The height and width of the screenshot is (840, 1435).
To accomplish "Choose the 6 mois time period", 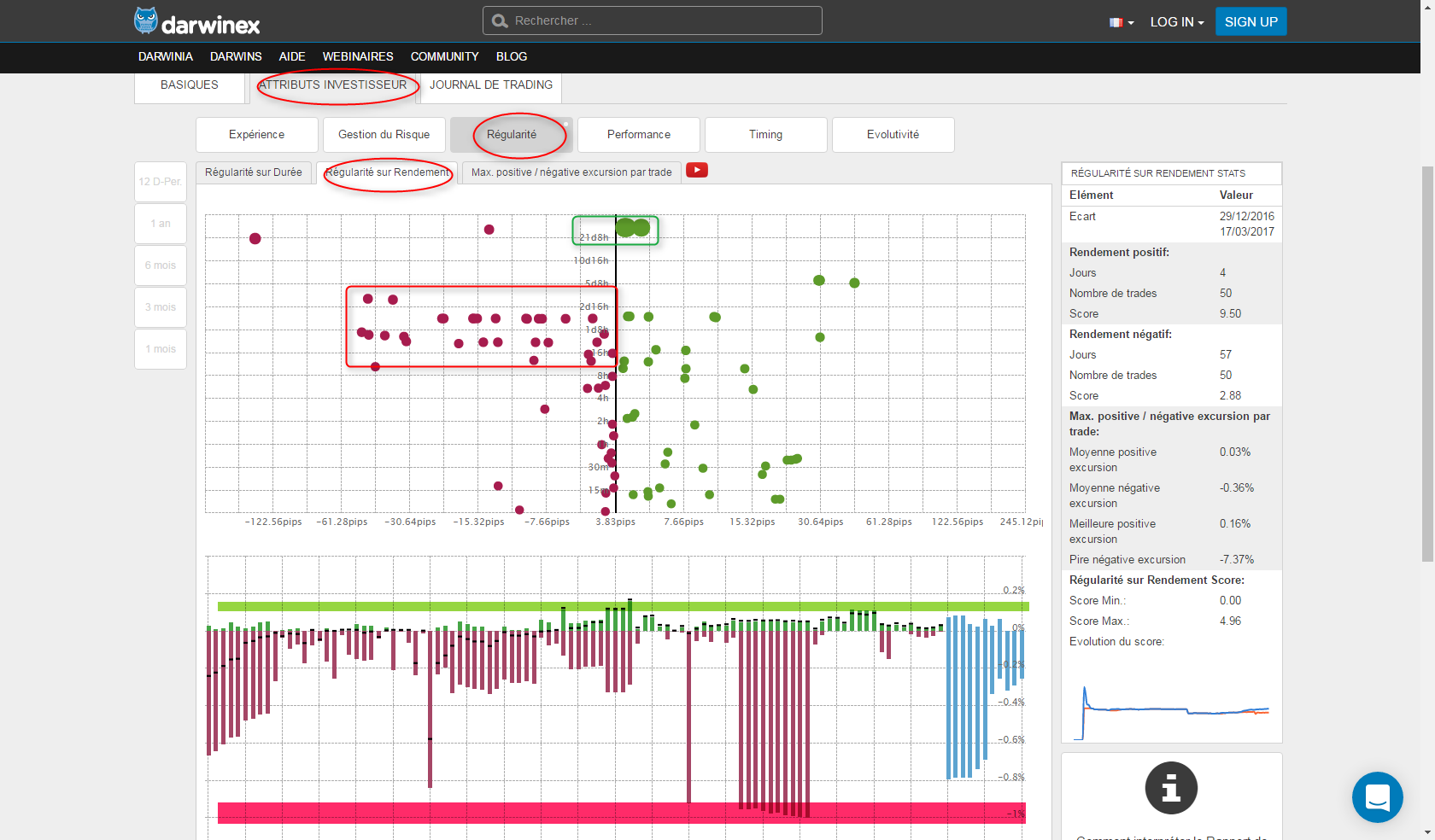I will coord(161,265).
